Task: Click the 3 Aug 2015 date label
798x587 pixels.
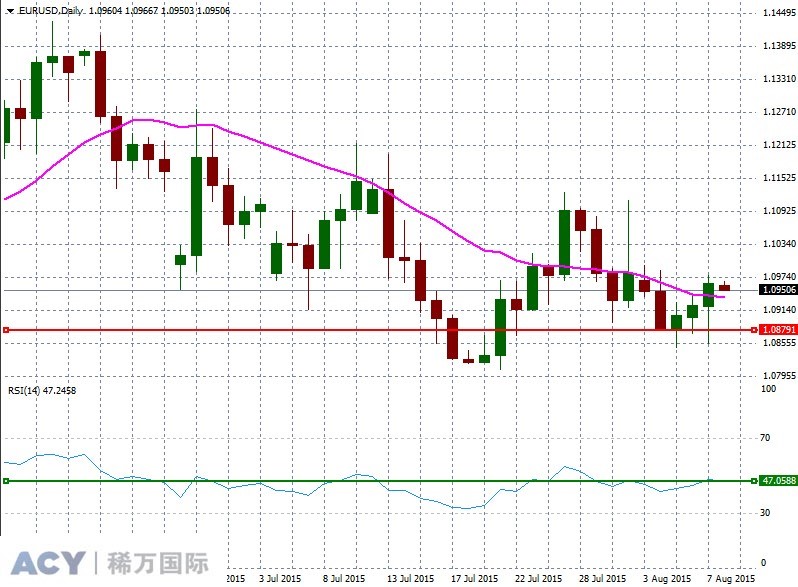Action: pos(667,579)
